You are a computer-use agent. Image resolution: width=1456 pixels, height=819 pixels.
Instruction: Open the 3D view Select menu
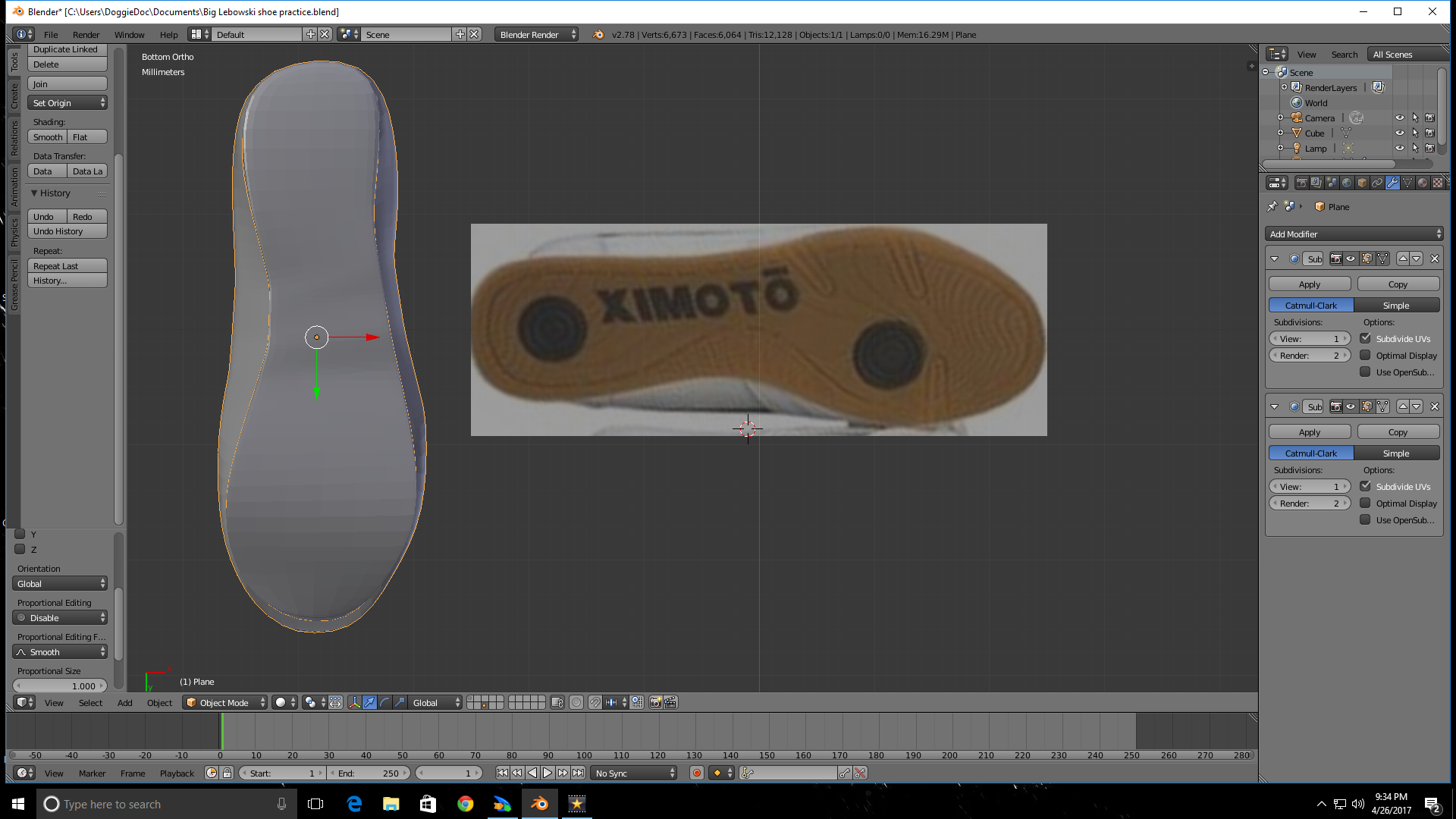[x=90, y=702]
